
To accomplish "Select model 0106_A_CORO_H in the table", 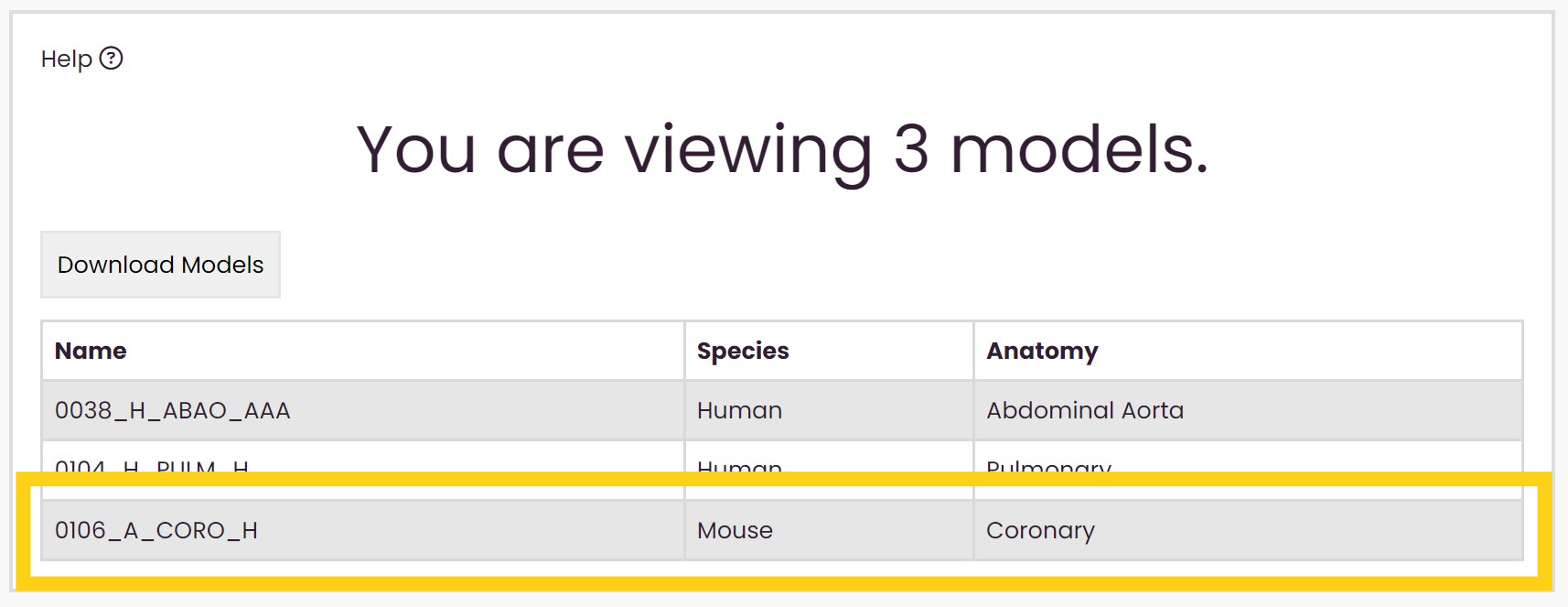I will [x=363, y=530].
